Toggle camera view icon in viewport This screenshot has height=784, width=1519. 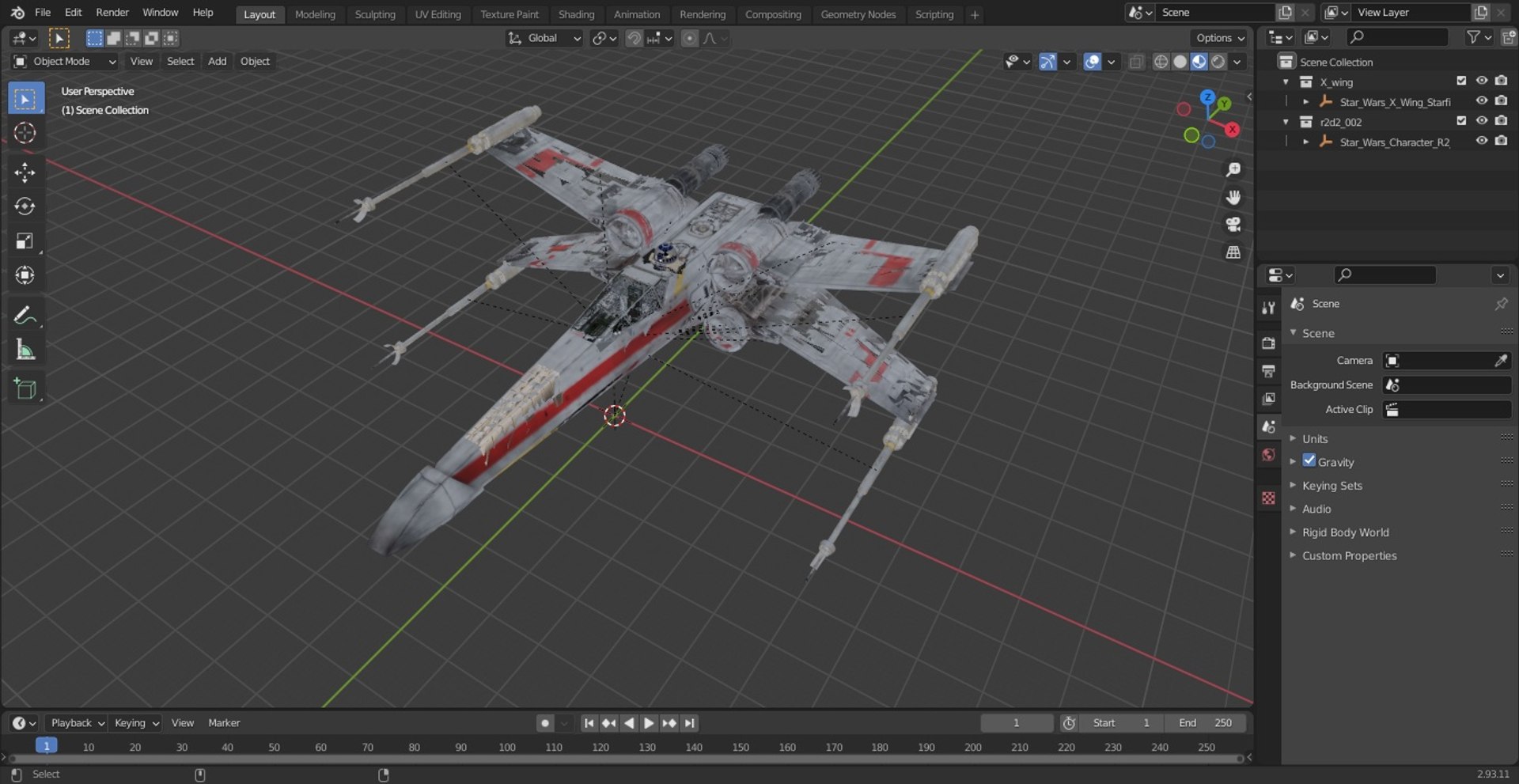point(1233,225)
